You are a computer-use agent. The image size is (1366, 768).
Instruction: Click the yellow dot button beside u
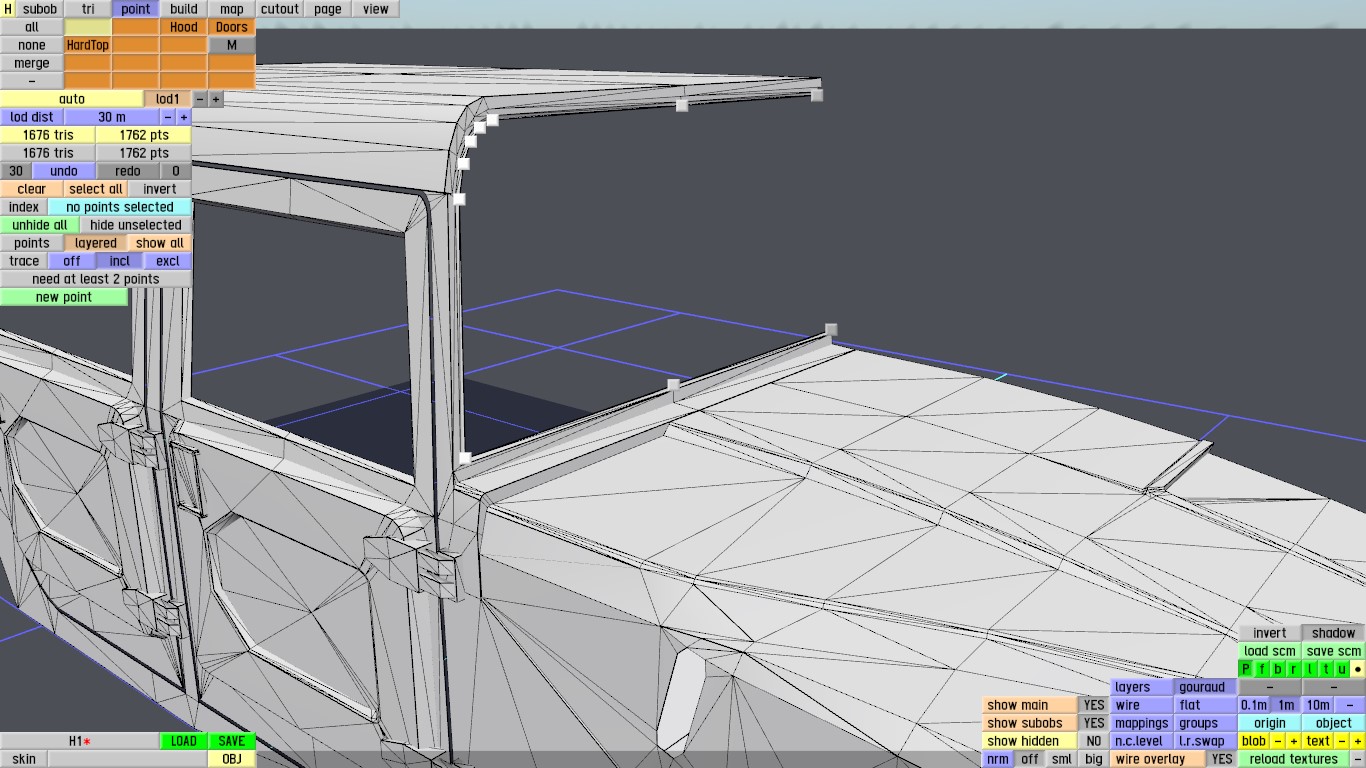(1358, 669)
